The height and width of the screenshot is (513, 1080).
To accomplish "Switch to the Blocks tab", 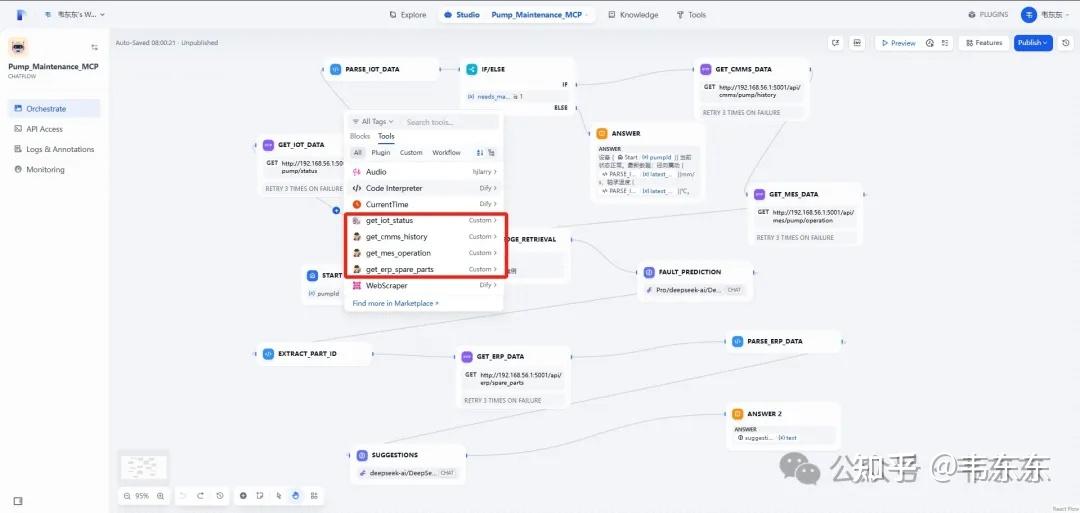I will (360, 136).
